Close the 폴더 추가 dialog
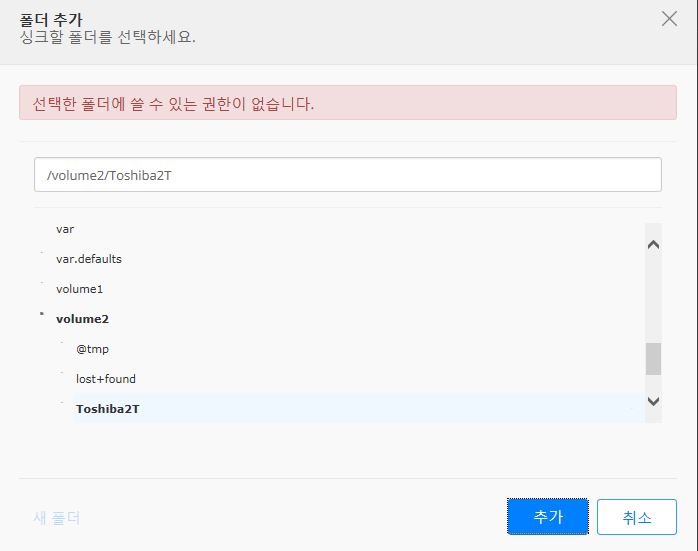Viewport: 698px width, 551px height. (x=669, y=19)
